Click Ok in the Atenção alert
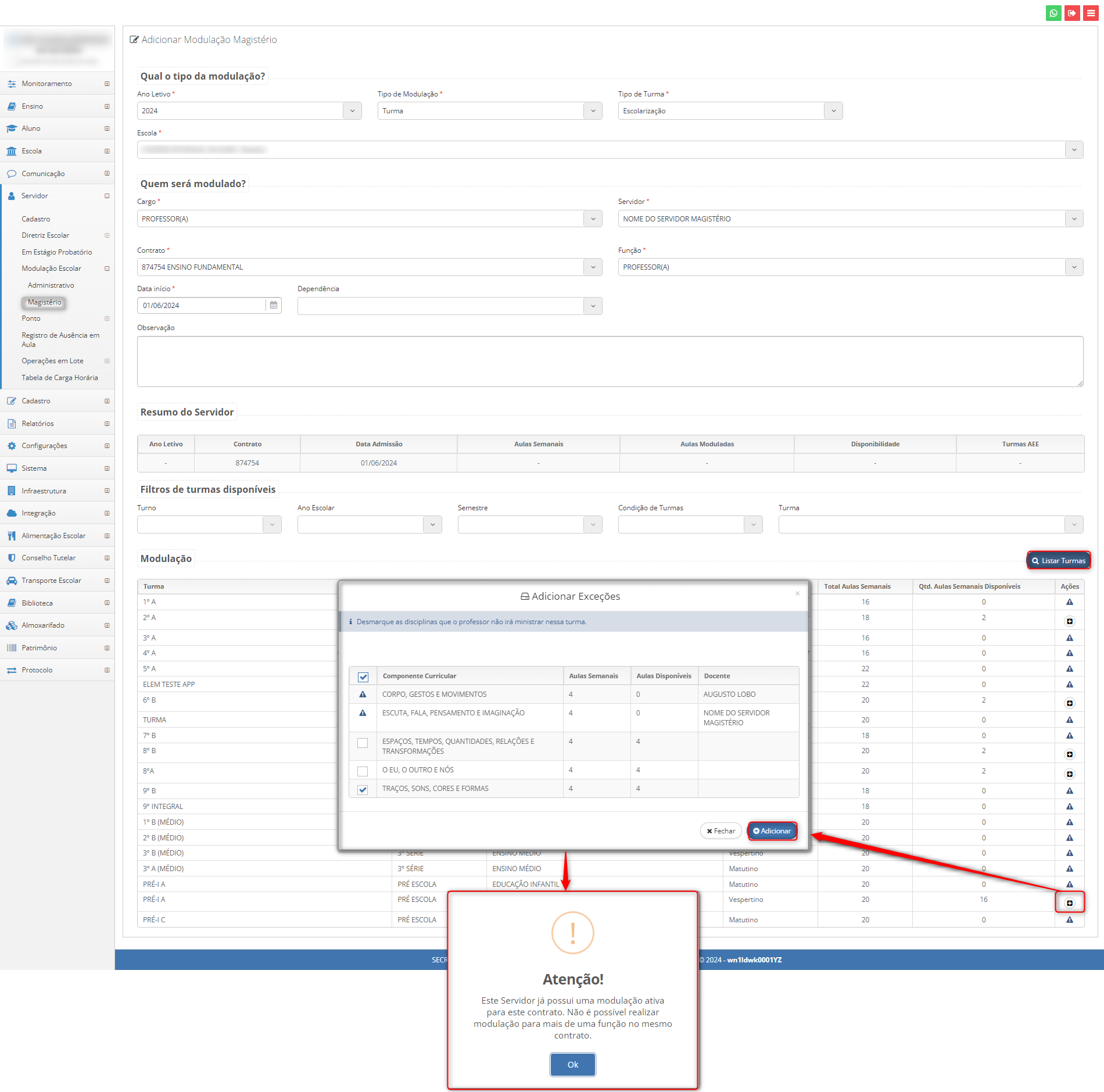This screenshot has height=1092, width=1104. 573,1065
